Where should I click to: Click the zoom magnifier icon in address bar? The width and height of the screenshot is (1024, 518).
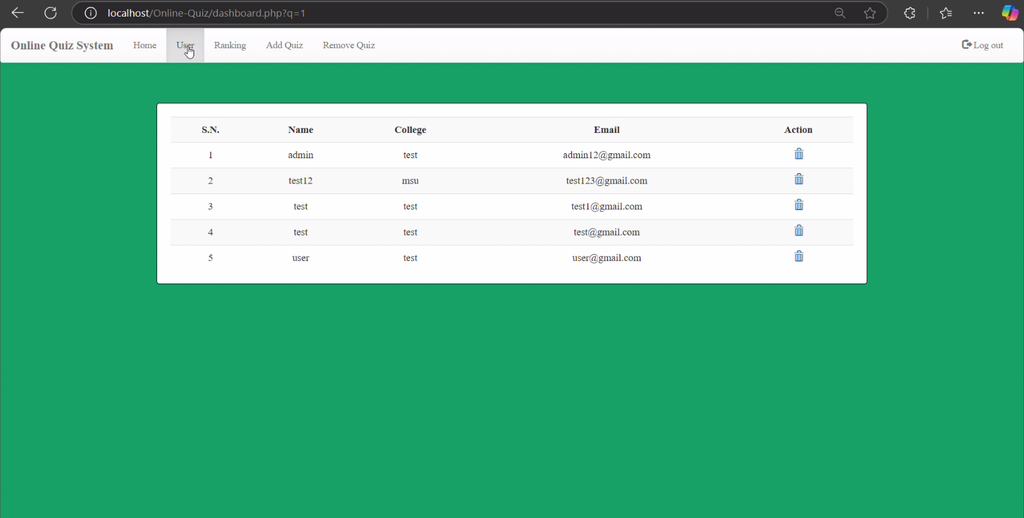(x=840, y=13)
